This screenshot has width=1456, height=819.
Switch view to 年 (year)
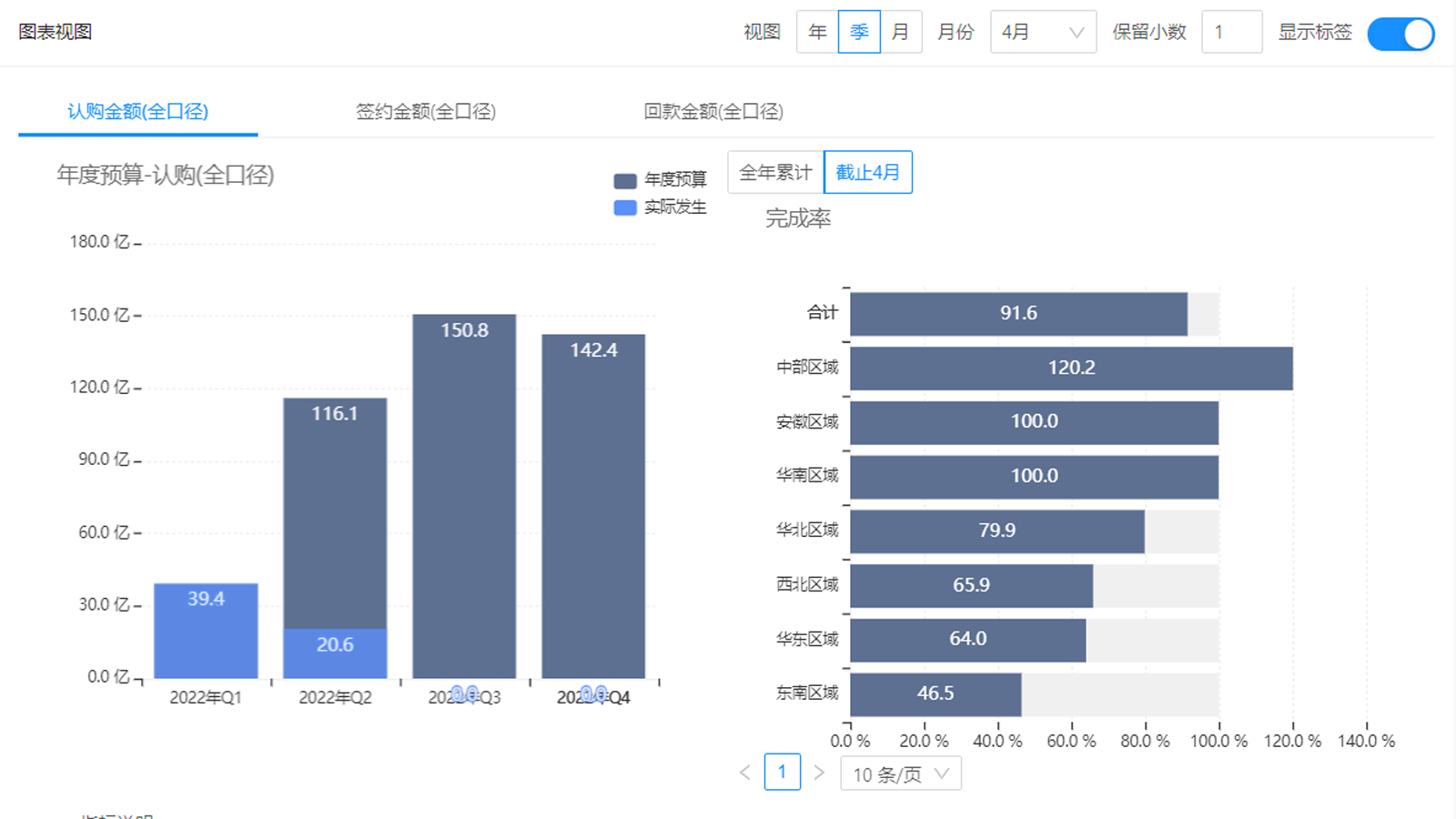click(817, 32)
